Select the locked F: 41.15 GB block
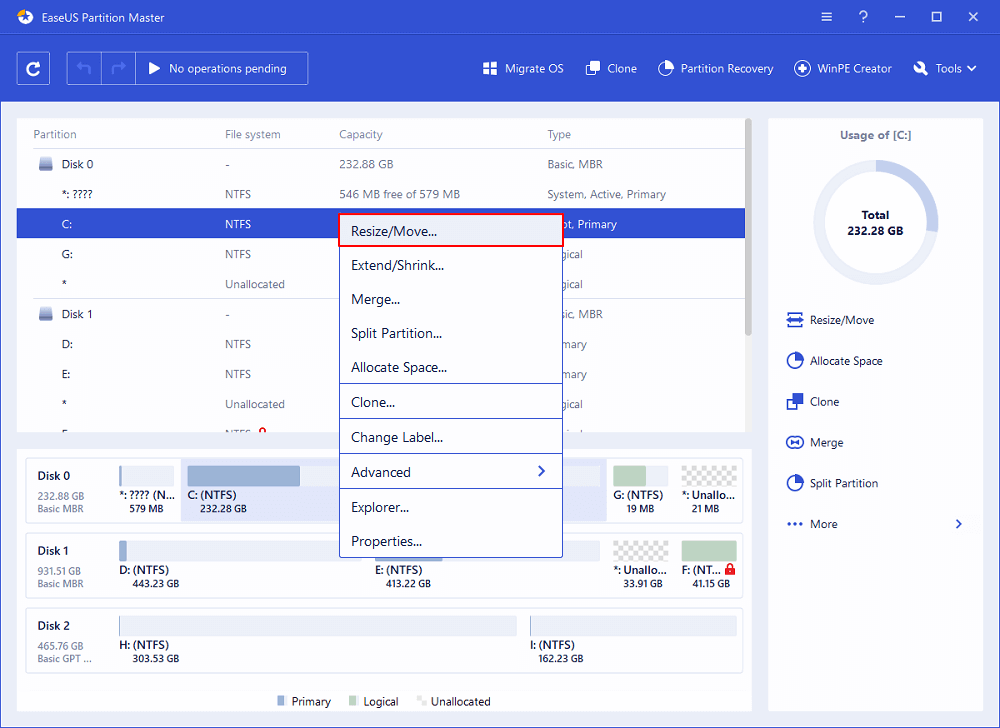This screenshot has width=1000, height=728. point(709,565)
